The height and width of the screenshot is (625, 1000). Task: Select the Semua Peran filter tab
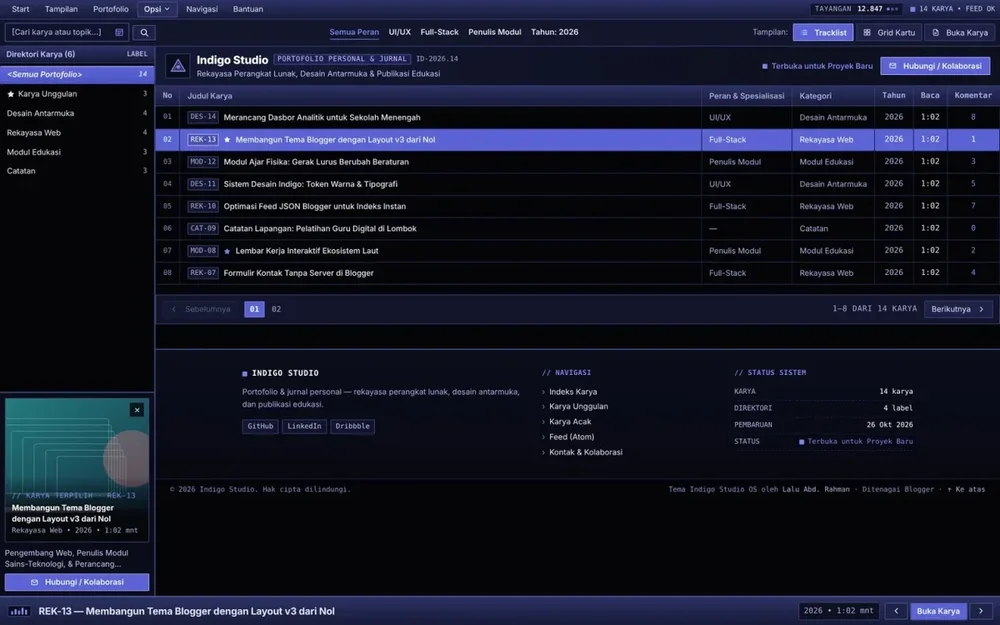click(x=354, y=32)
